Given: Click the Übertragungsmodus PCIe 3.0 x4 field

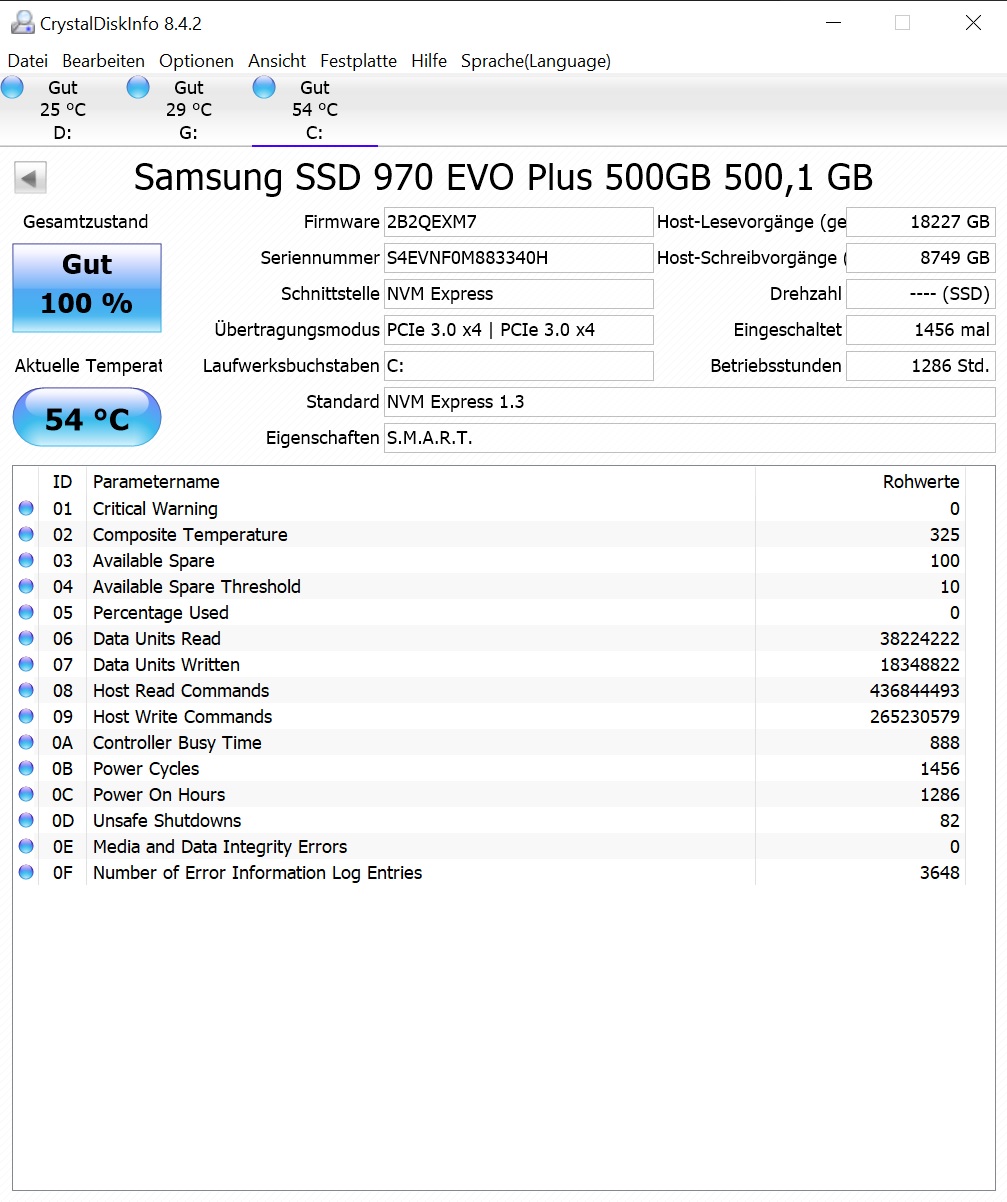Looking at the screenshot, I should 519,330.
